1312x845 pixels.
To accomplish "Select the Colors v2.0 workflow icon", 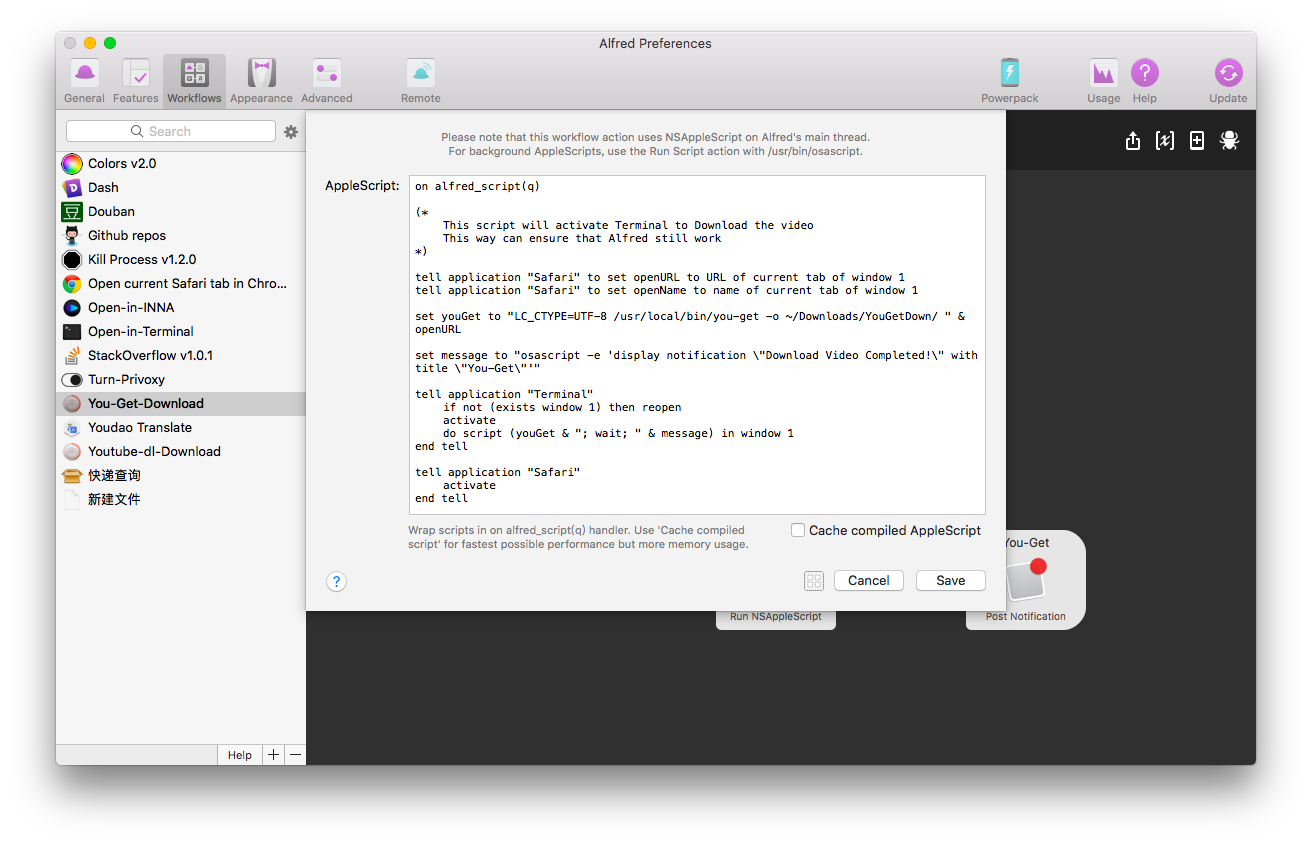I will (x=72, y=164).
